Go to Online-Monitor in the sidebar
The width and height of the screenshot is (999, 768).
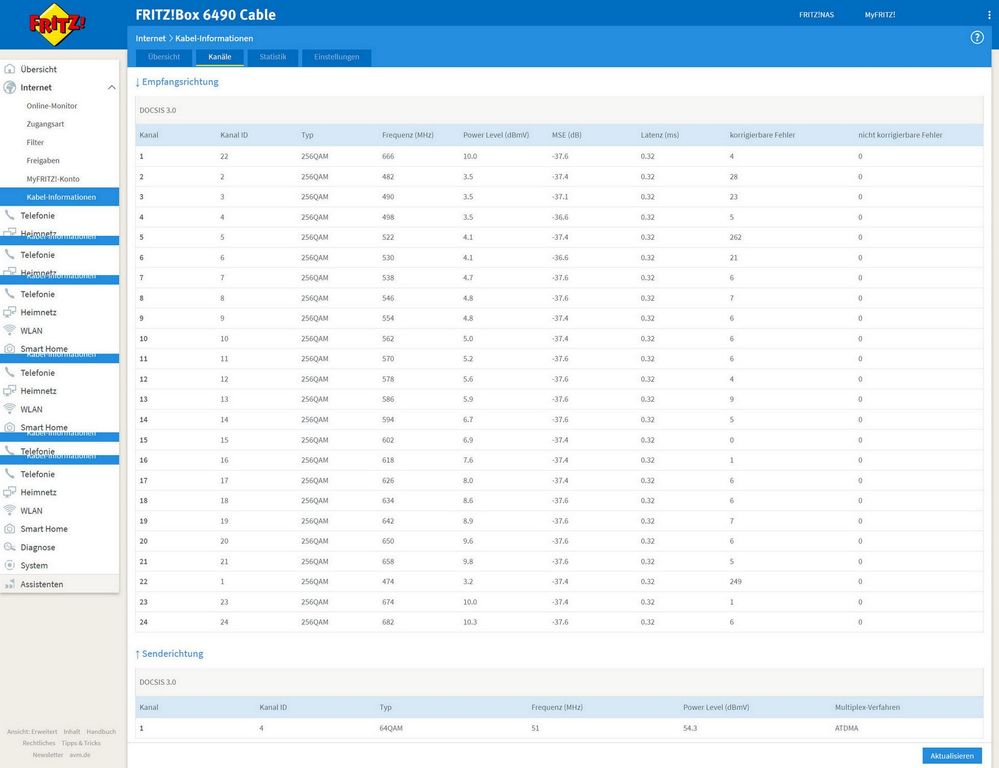coord(52,106)
